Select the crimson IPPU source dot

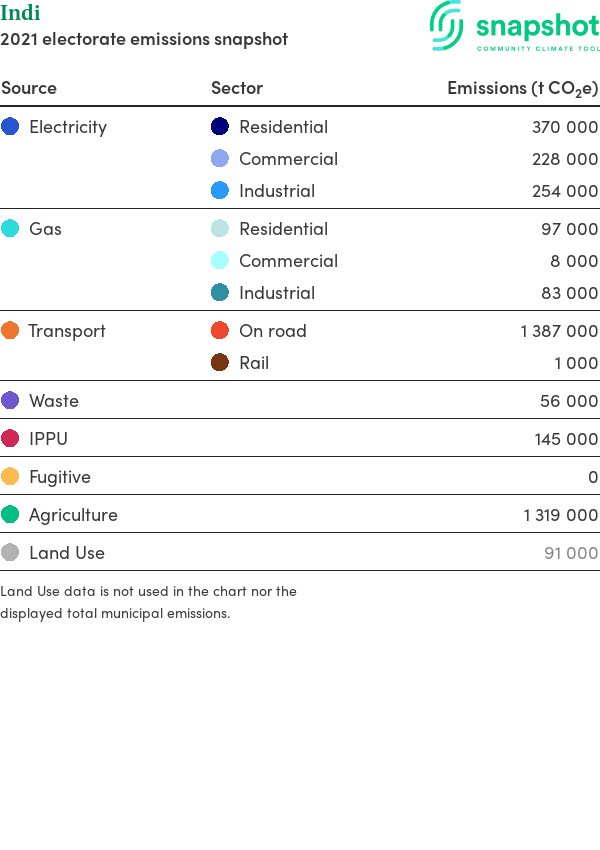[x=10, y=438]
